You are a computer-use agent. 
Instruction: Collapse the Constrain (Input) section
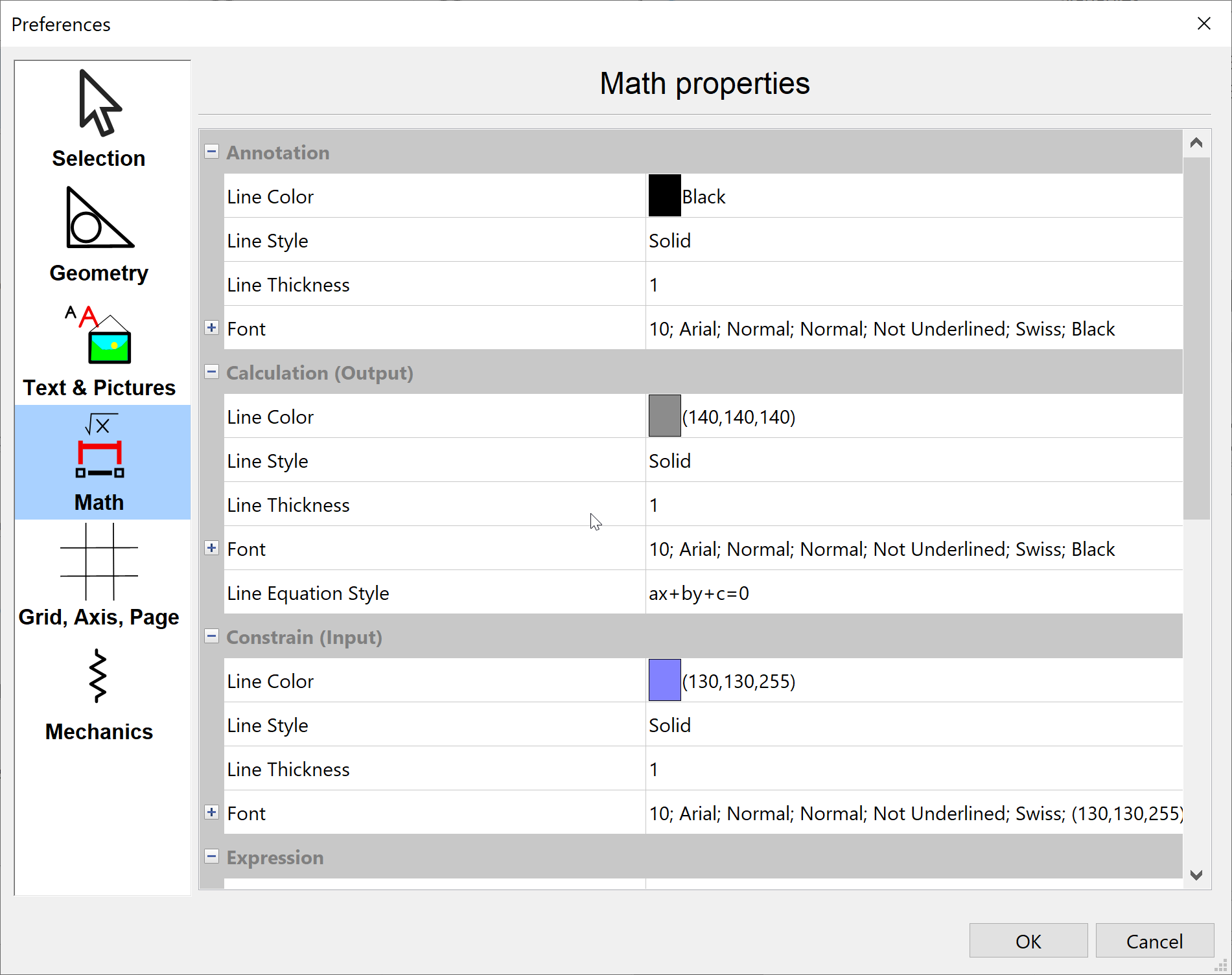211,636
